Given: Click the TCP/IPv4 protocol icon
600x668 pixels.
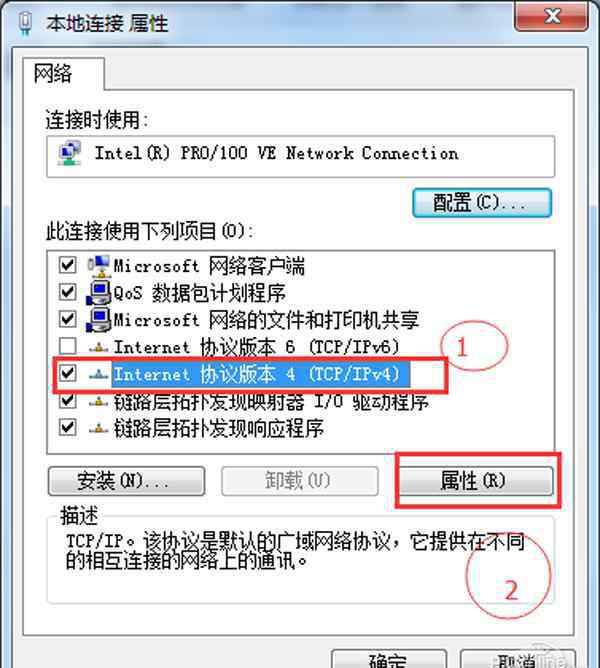Looking at the screenshot, I should [x=99, y=374].
